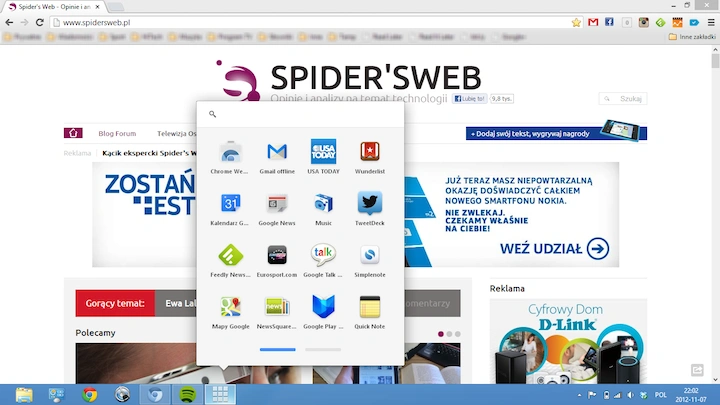Go to Spider's Web home icon
Viewport: 720px width, 405px height.
(73, 133)
